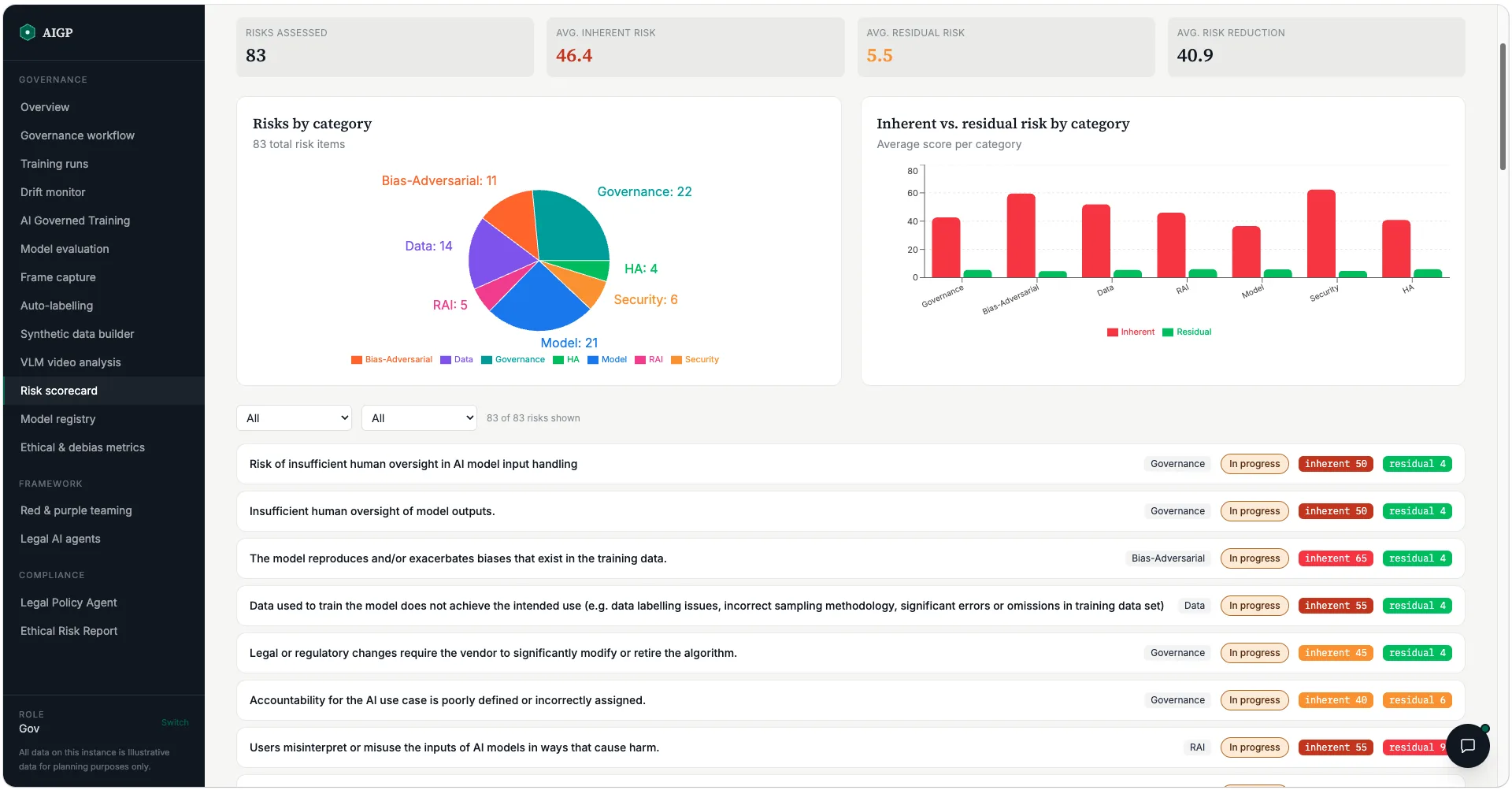Image resolution: width=1512 pixels, height=790 pixels.
Task: Toggle the Residual series legend swatch
Action: point(1168,332)
